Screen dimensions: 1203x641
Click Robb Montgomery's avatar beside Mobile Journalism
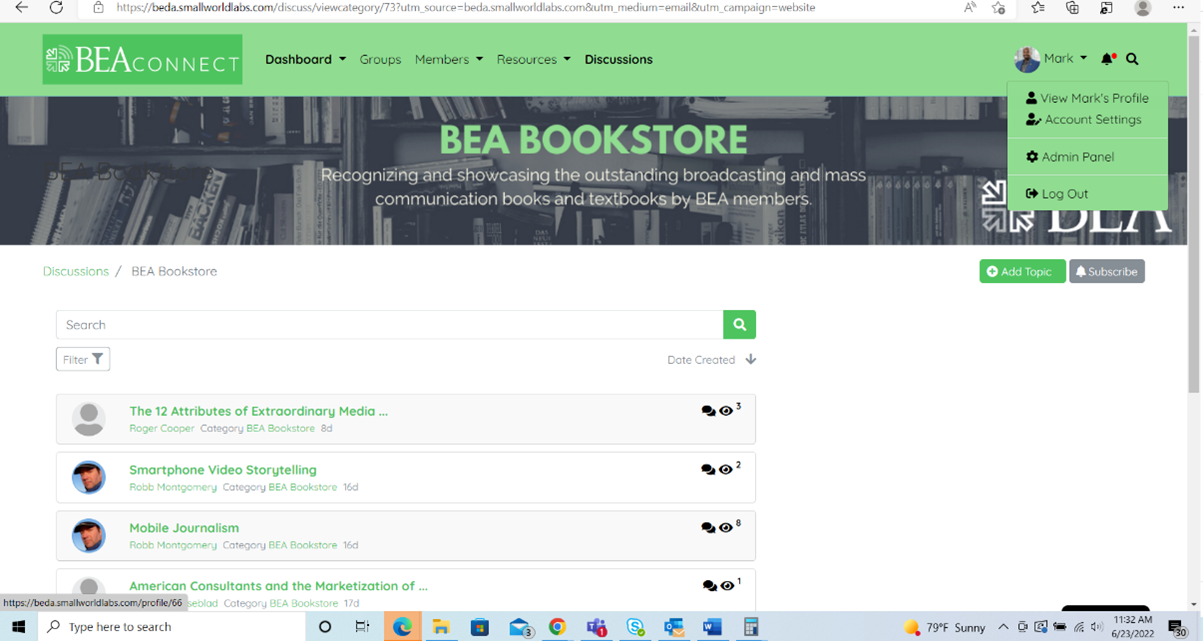point(89,536)
